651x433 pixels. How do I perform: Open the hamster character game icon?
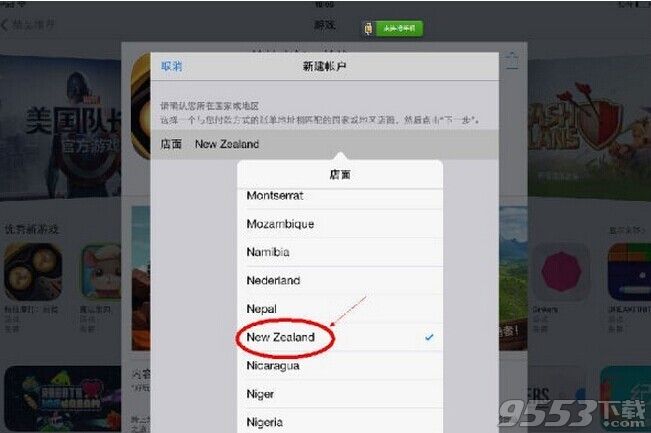[101, 272]
